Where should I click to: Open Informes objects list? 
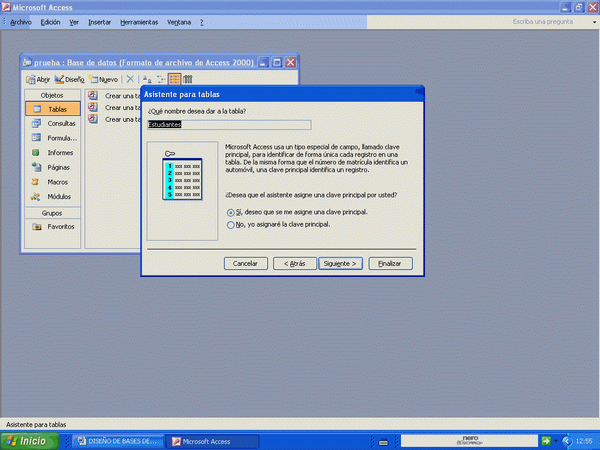(x=53, y=152)
